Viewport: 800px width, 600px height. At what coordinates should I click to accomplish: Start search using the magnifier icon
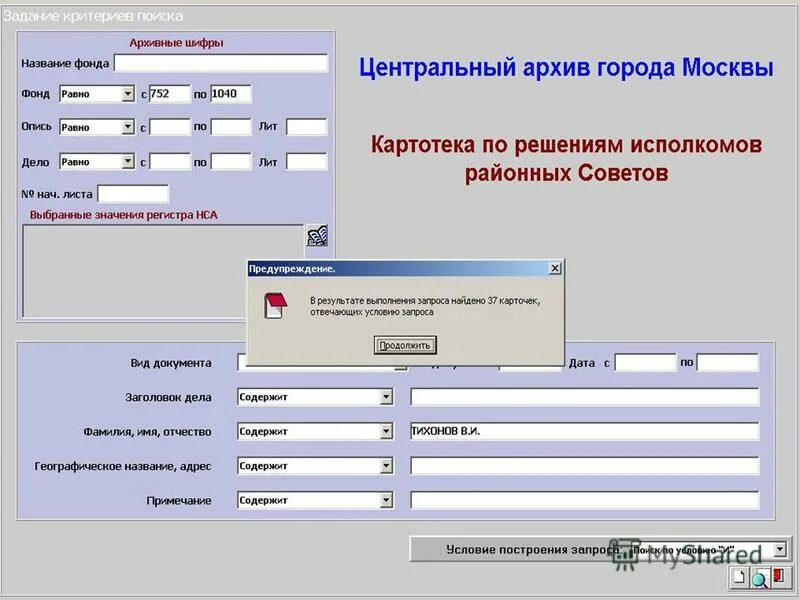(x=760, y=578)
